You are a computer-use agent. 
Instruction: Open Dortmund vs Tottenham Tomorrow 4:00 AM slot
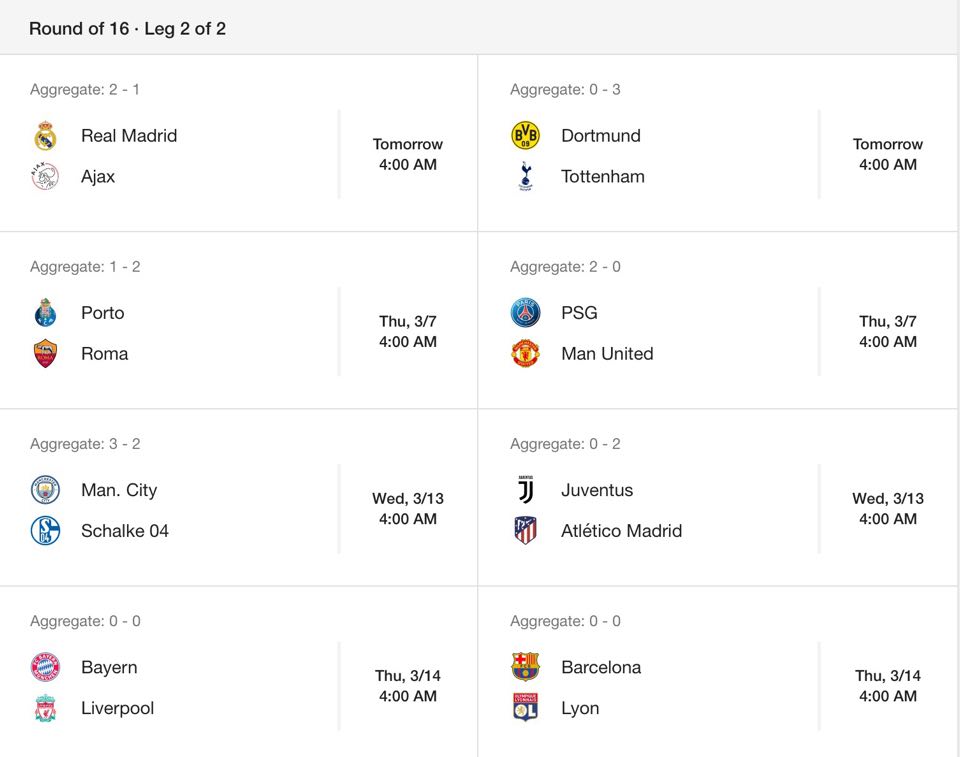click(x=888, y=154)
